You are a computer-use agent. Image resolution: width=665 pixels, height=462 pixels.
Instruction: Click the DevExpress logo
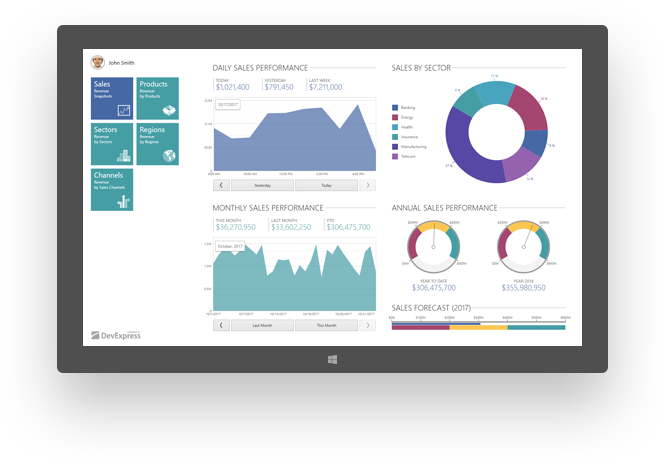pos(116,336)
